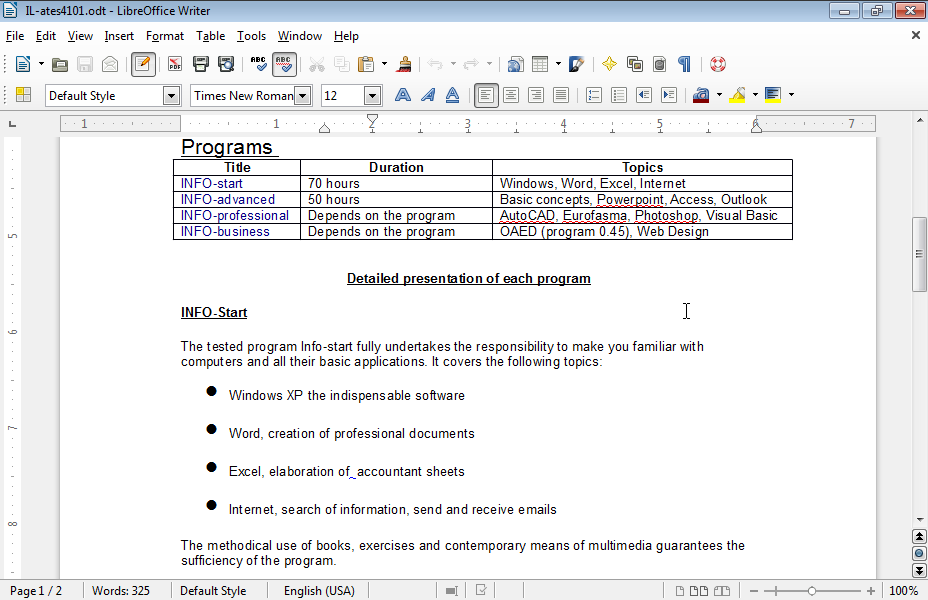Open Styles and Formatting icon
This screenshot has height=600, width=928.
click(23, 95)
